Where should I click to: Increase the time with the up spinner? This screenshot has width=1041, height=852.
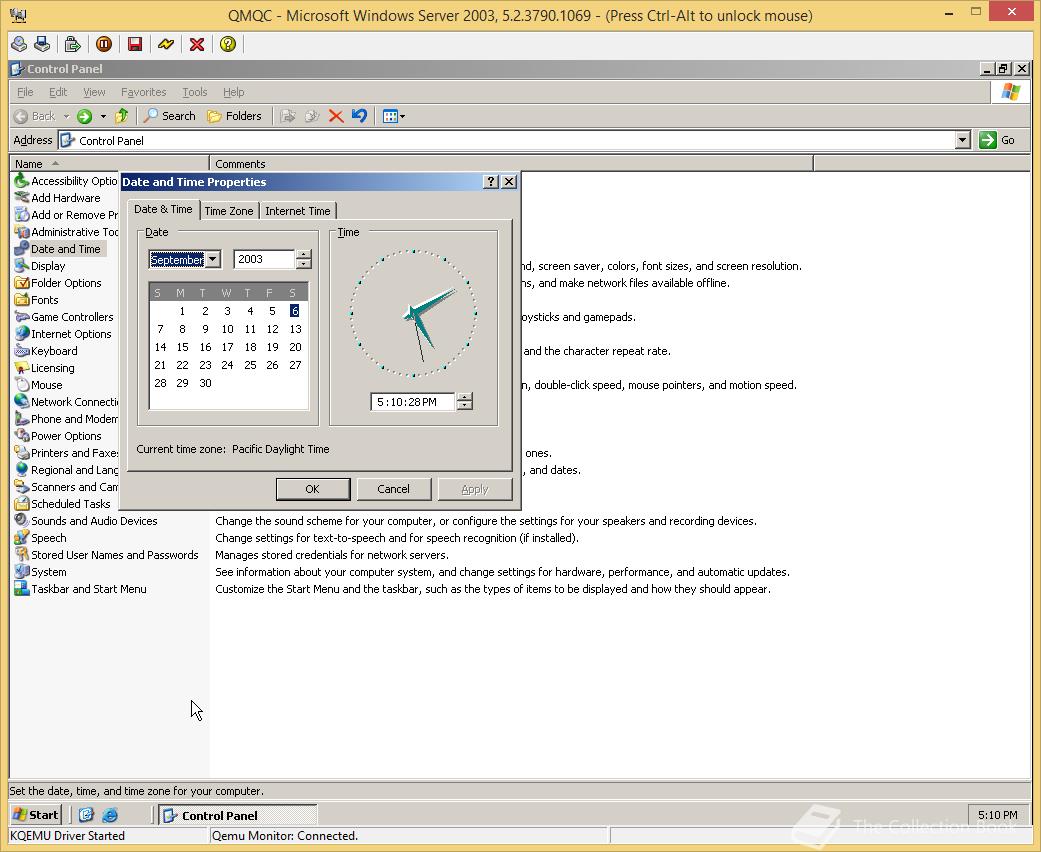(465, 397)
